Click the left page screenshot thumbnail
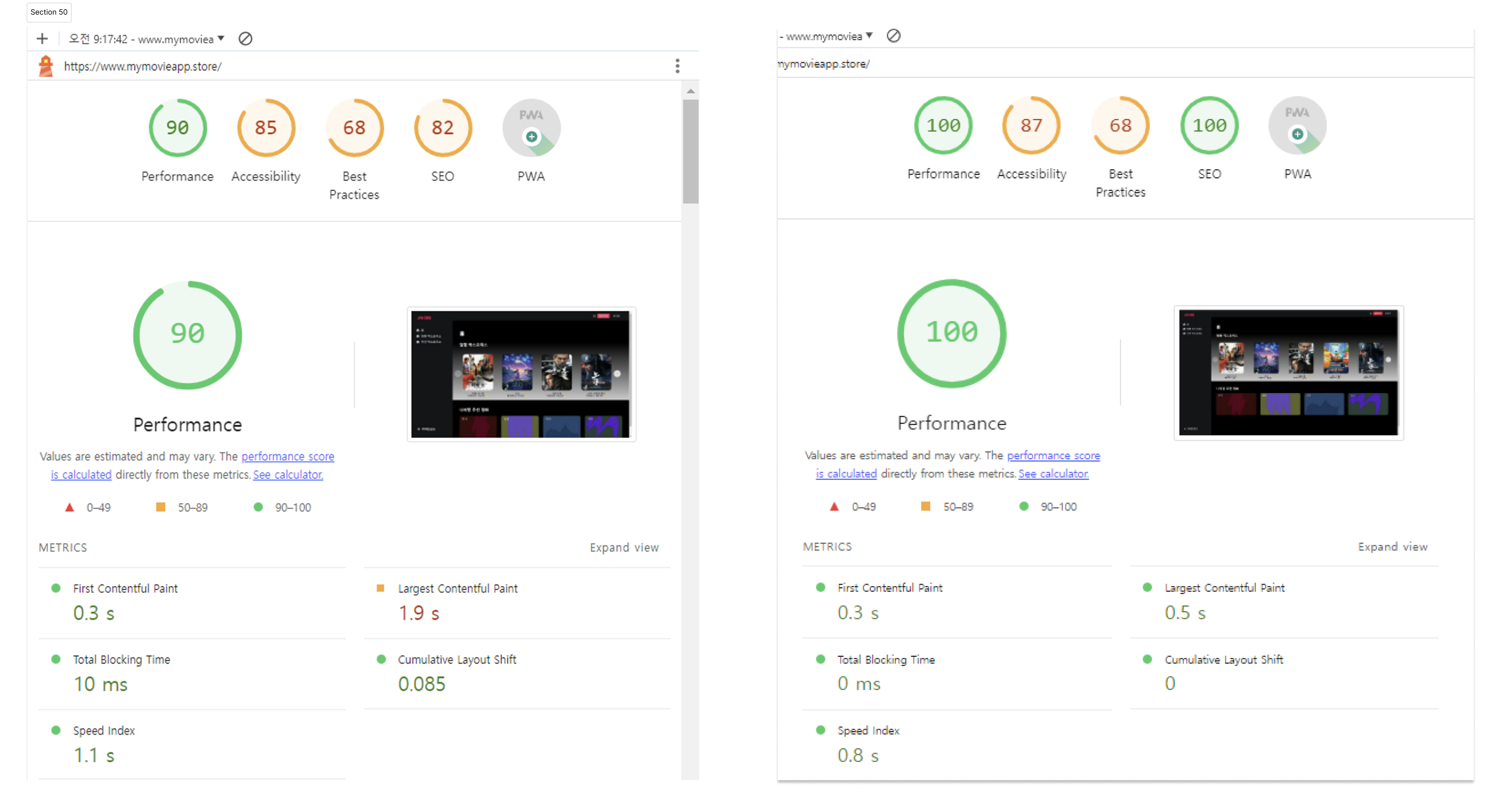The image size is (1503, 812). tap(521, 374)
